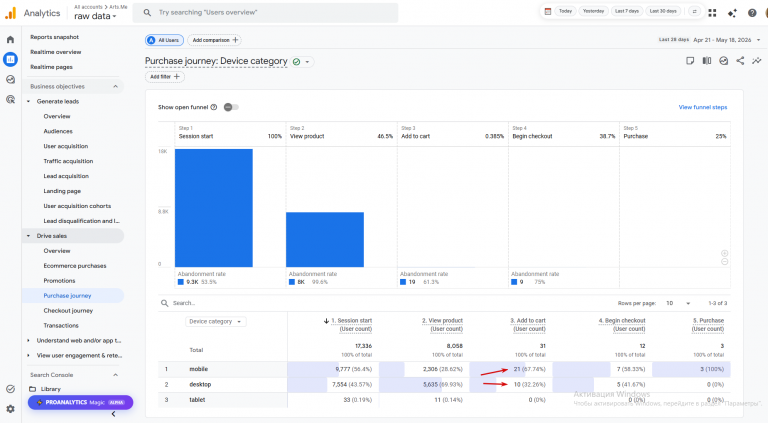Click the top search field
This screenshot has width=768, height=423.
265,13
